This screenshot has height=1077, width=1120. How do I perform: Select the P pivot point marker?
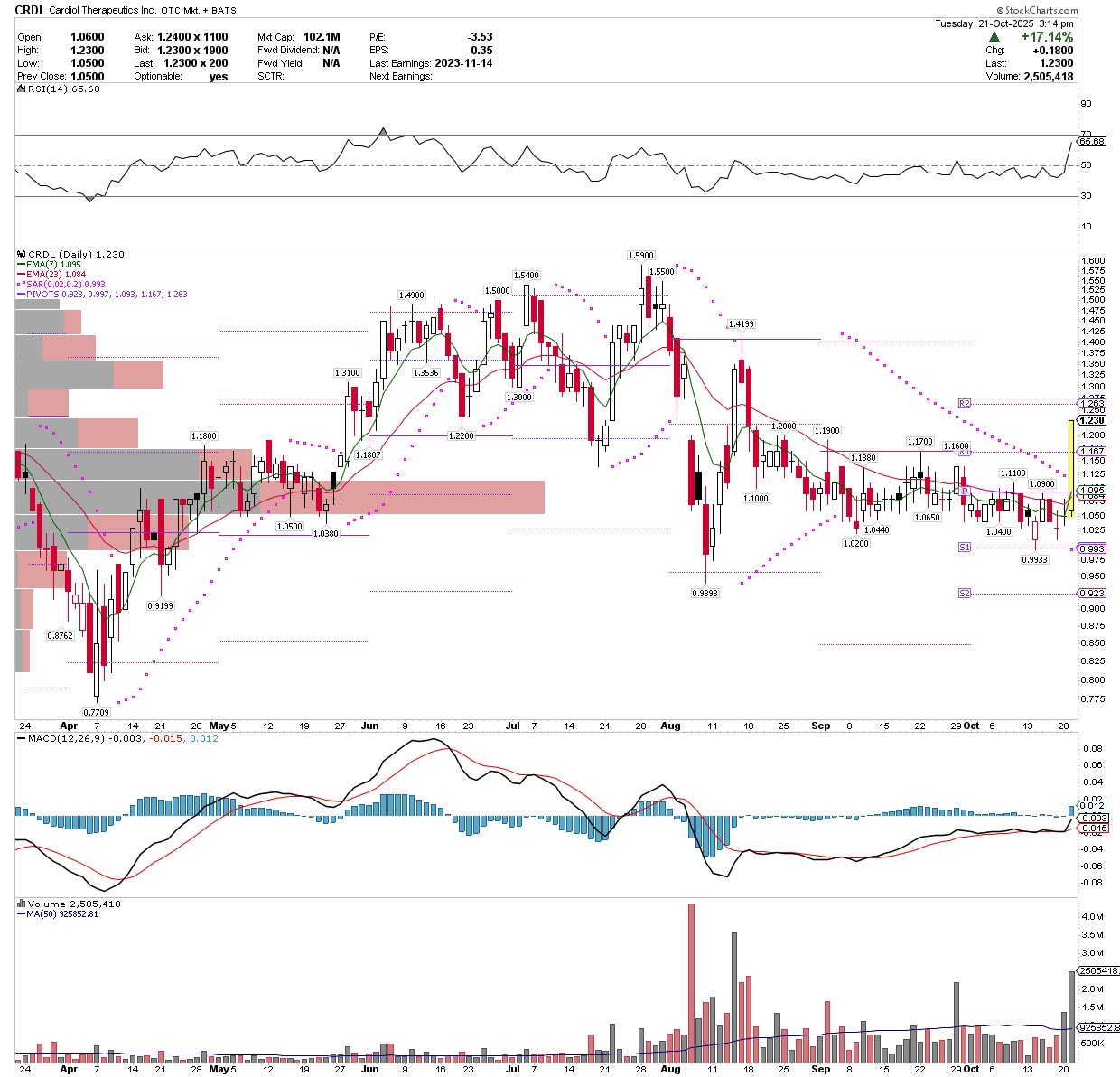(x=964, y=492)
